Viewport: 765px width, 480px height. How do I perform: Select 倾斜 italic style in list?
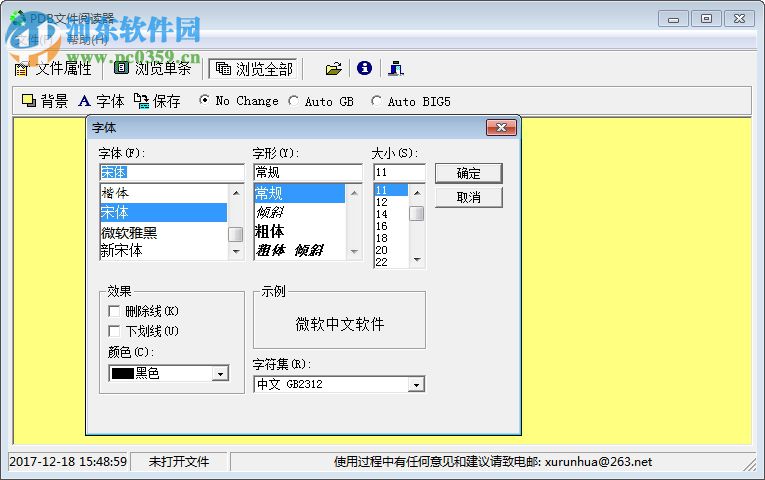300,212
